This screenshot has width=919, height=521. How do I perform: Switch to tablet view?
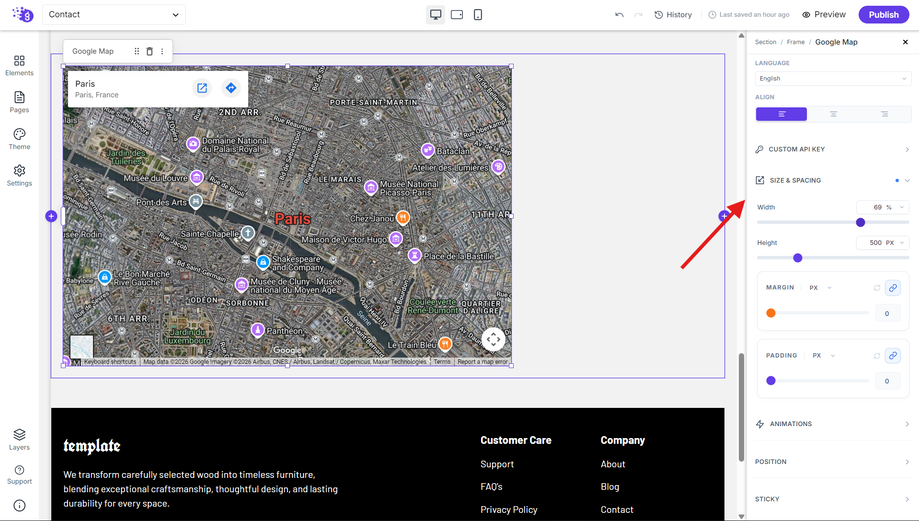pyautogui.click(x=457, y=15)
